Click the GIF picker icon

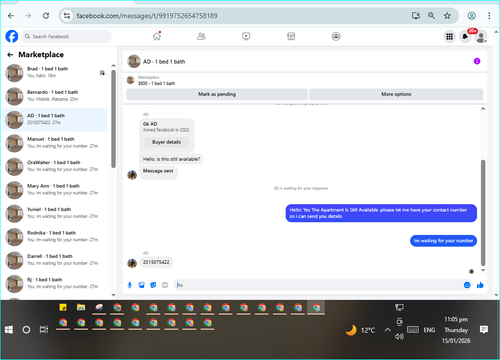[x=165, y=285]
